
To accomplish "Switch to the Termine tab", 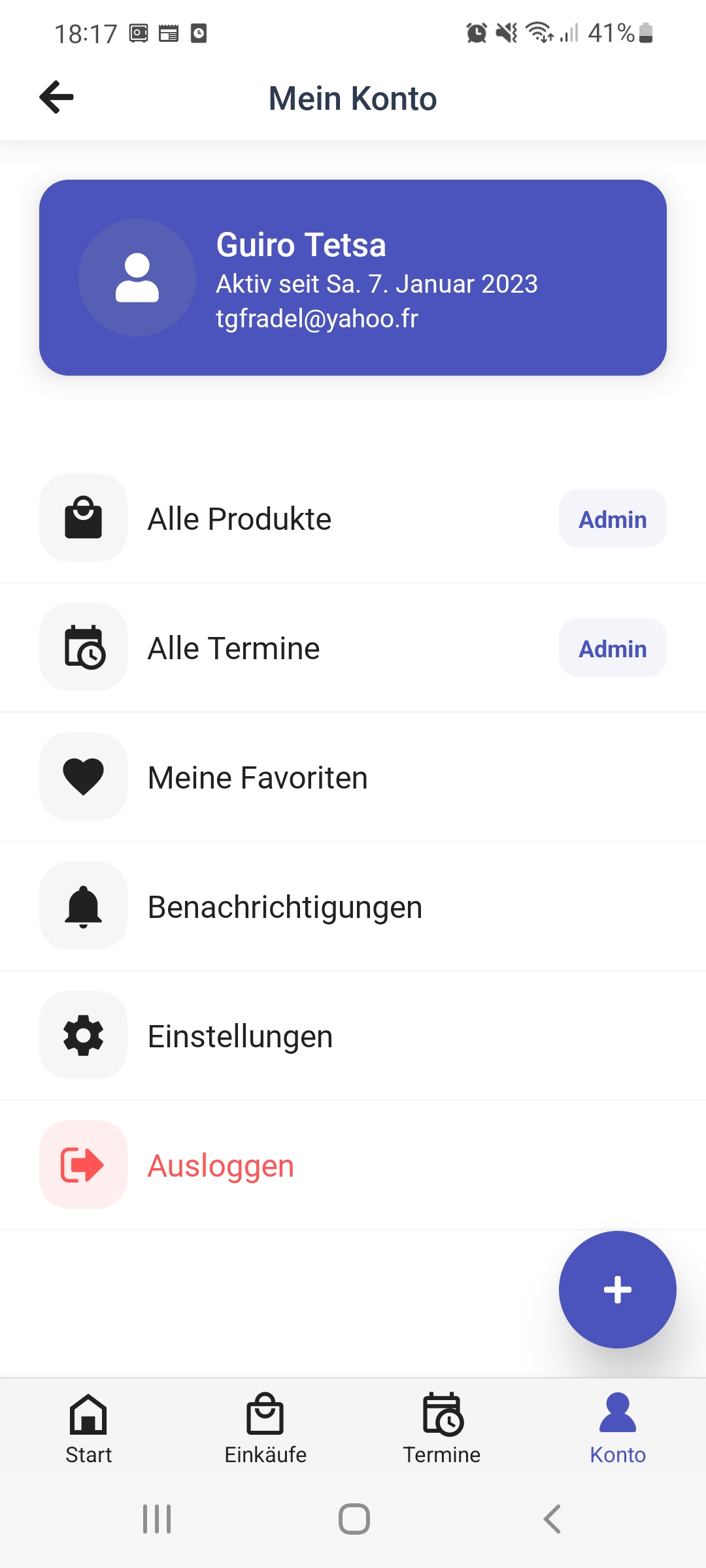I will (x=442, y=1429).
